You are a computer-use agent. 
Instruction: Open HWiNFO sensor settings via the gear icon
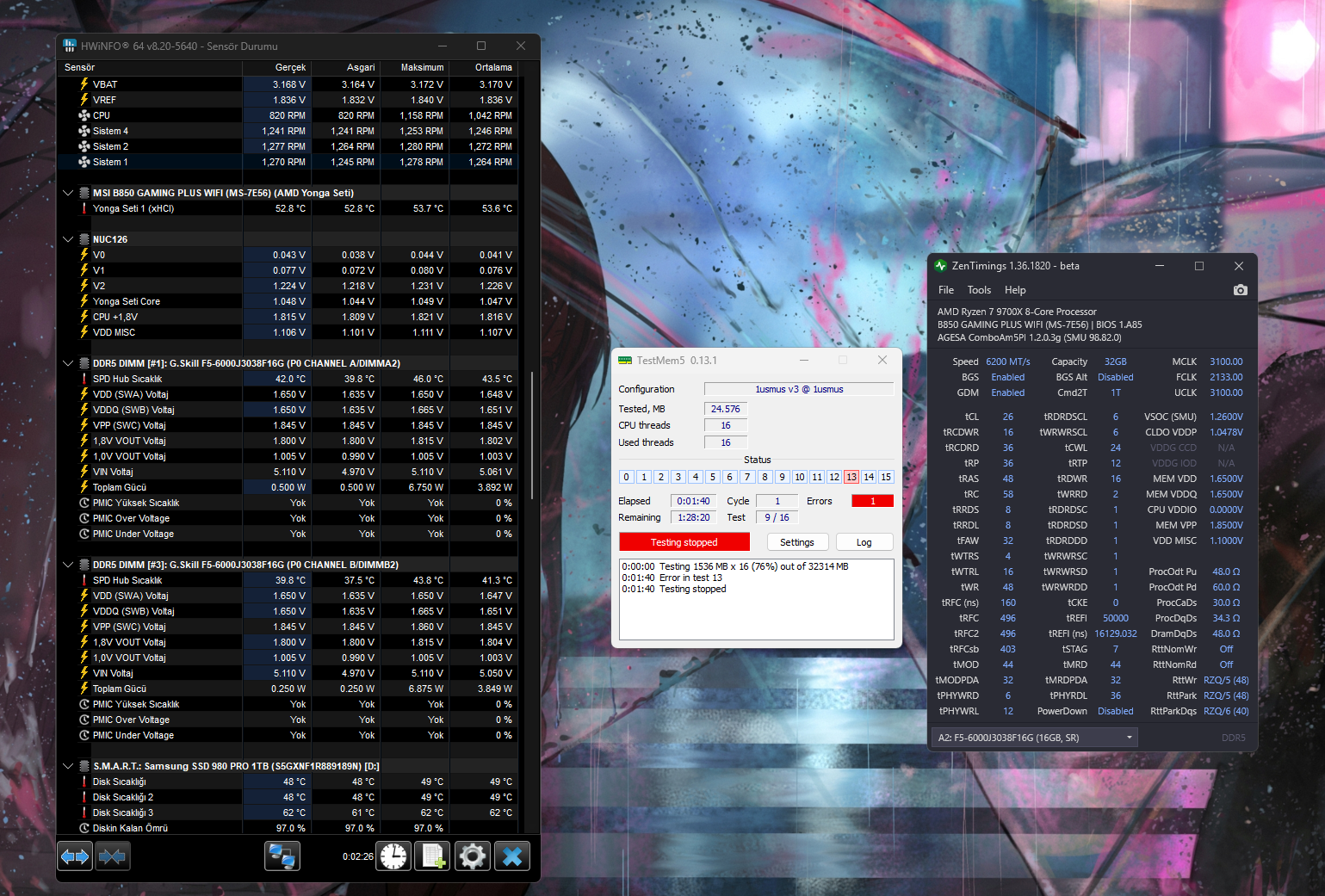473,856
